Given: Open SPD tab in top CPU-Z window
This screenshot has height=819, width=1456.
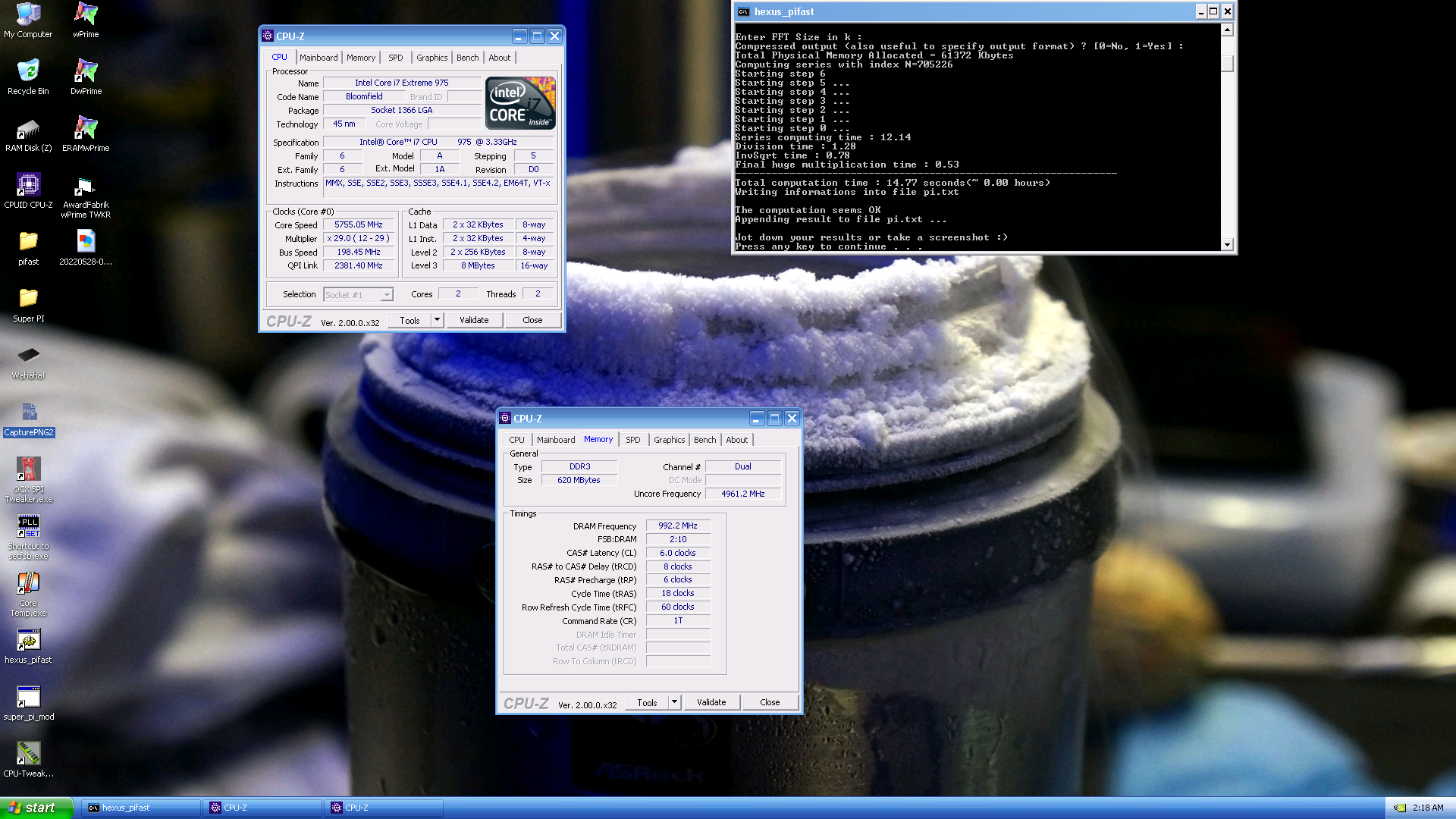Looking at the screenshot, I should [396, 58].
